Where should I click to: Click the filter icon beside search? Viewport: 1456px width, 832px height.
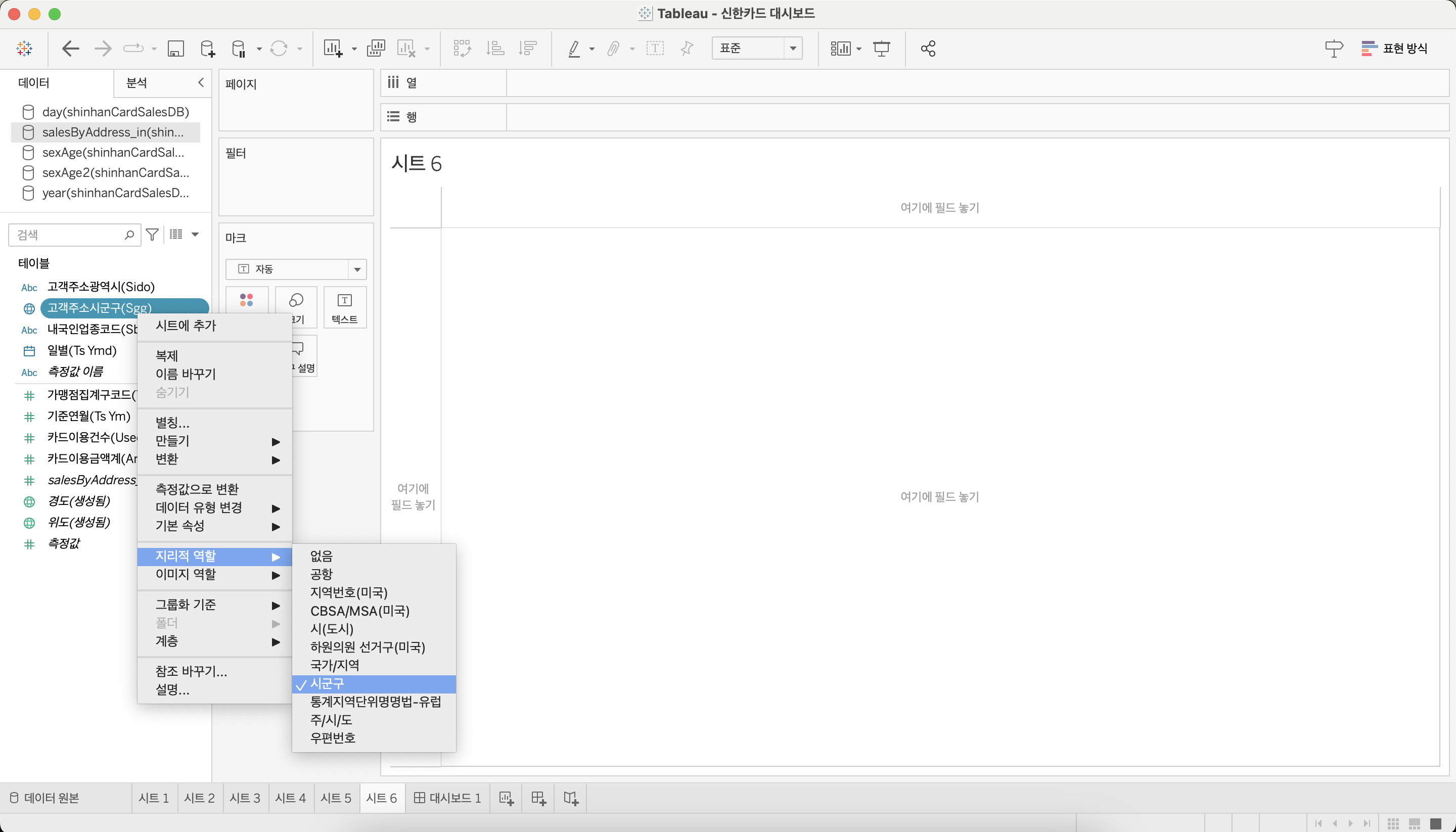pos(152,235)
